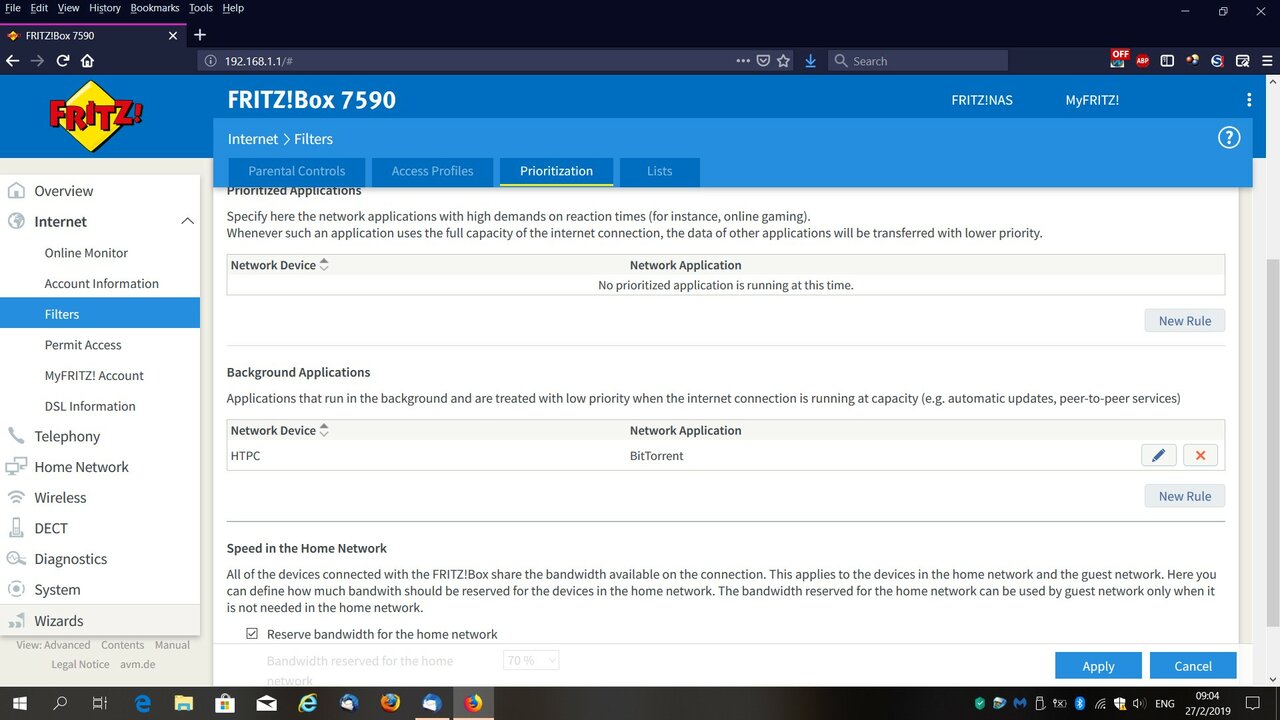Open the FRITZ!NAS link
This screenshot has width=1280, height=720.
(x=982, y=100)
